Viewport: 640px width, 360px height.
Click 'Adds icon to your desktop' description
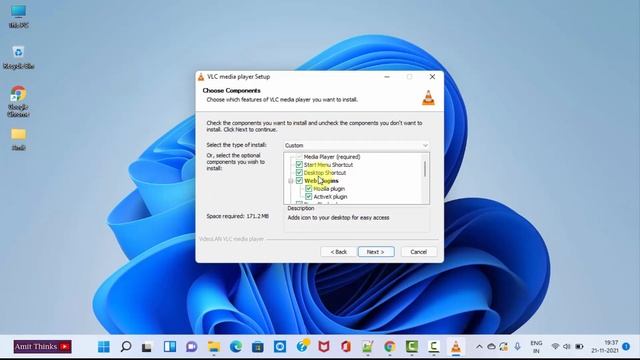coord(338,218)
